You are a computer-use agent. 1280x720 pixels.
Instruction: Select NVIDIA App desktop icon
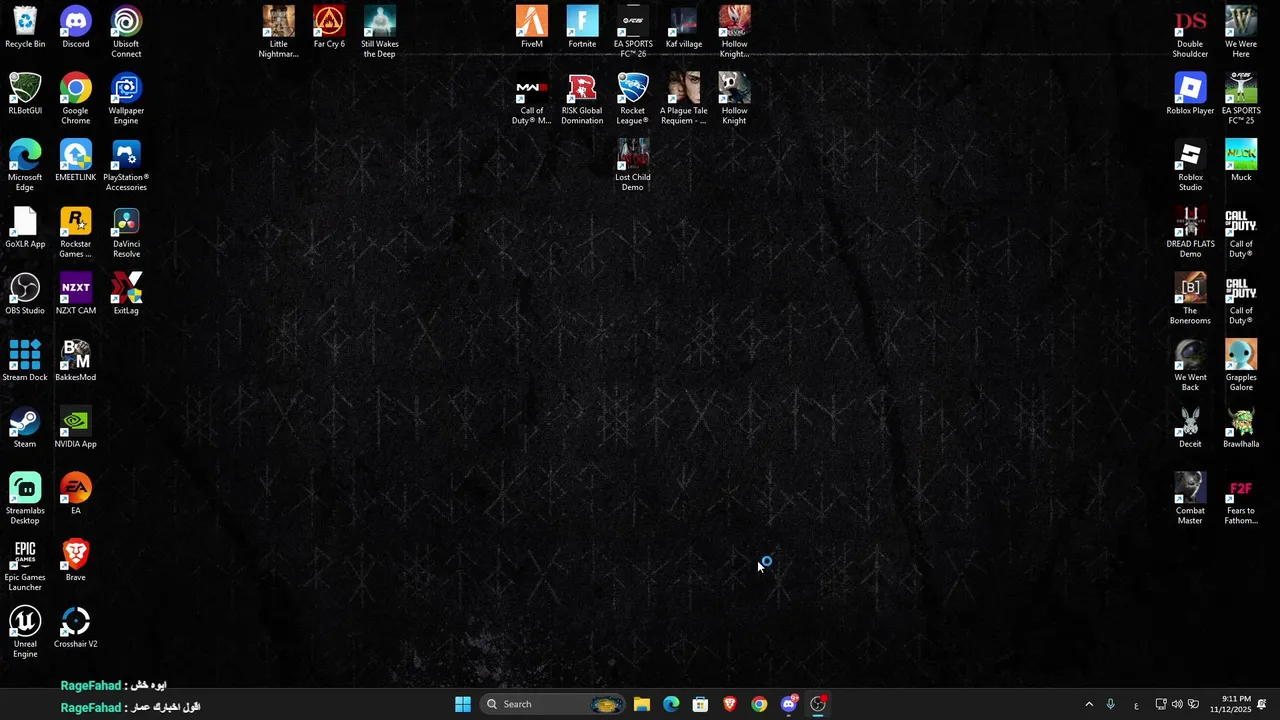pyautogui.click(x=76, y=428)
